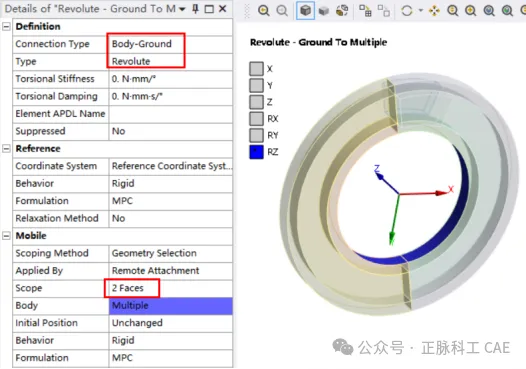Select the Relaxation Method label
This screenshot has width=526, height=369.
[57, 218]
